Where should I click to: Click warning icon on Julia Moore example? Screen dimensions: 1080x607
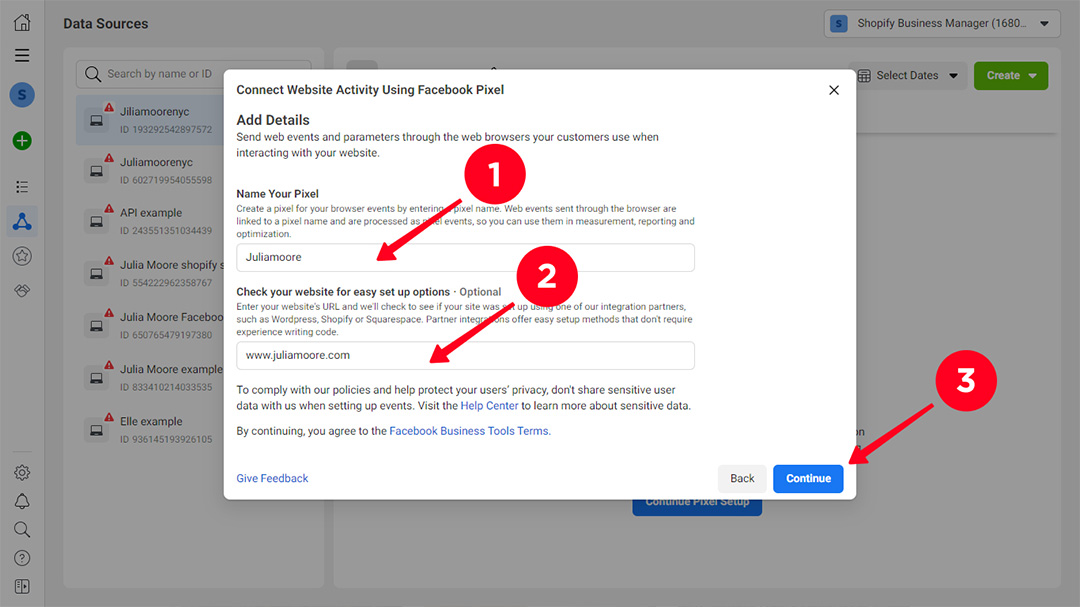(x=109, y=365)
